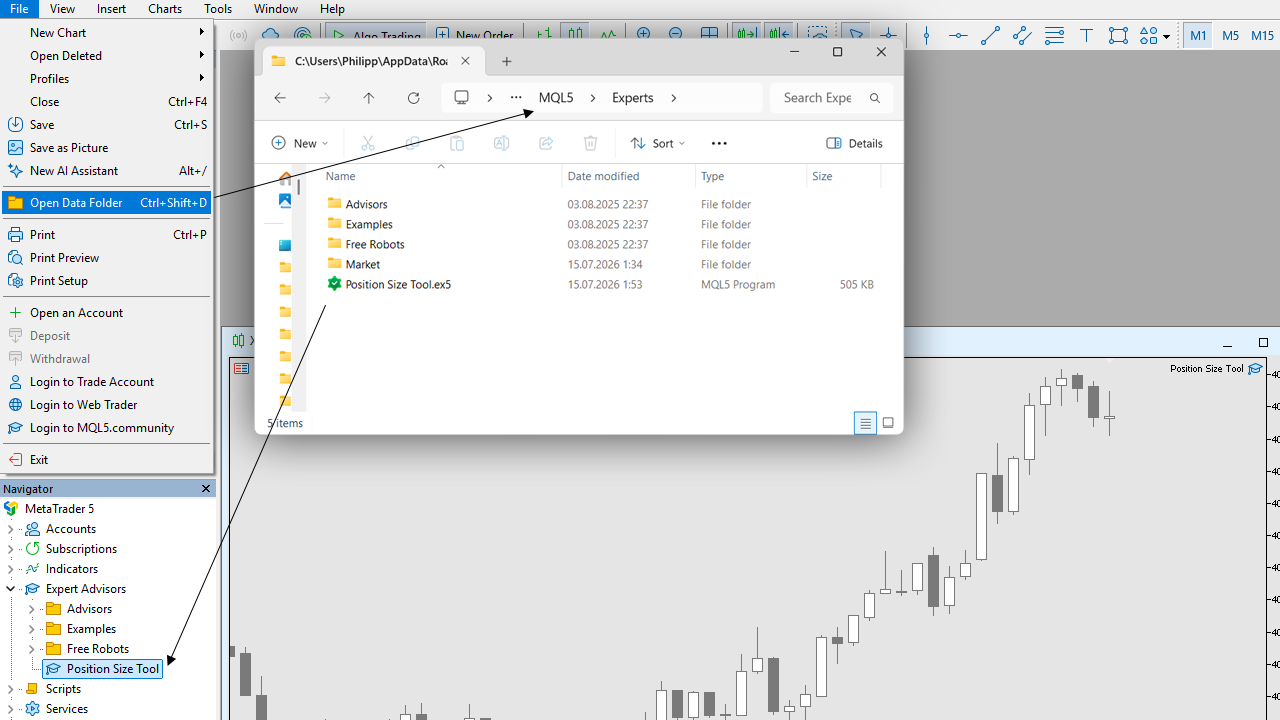The image size is (1280, 720).
Task: Choose Print Preview in File menu
Action: tap(106, 258)
